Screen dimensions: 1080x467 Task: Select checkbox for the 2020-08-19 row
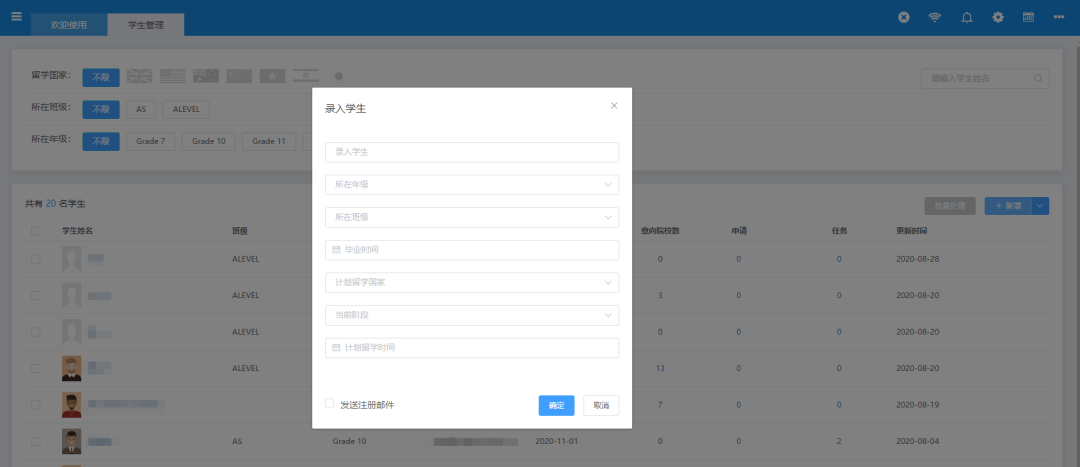[36, 405]
